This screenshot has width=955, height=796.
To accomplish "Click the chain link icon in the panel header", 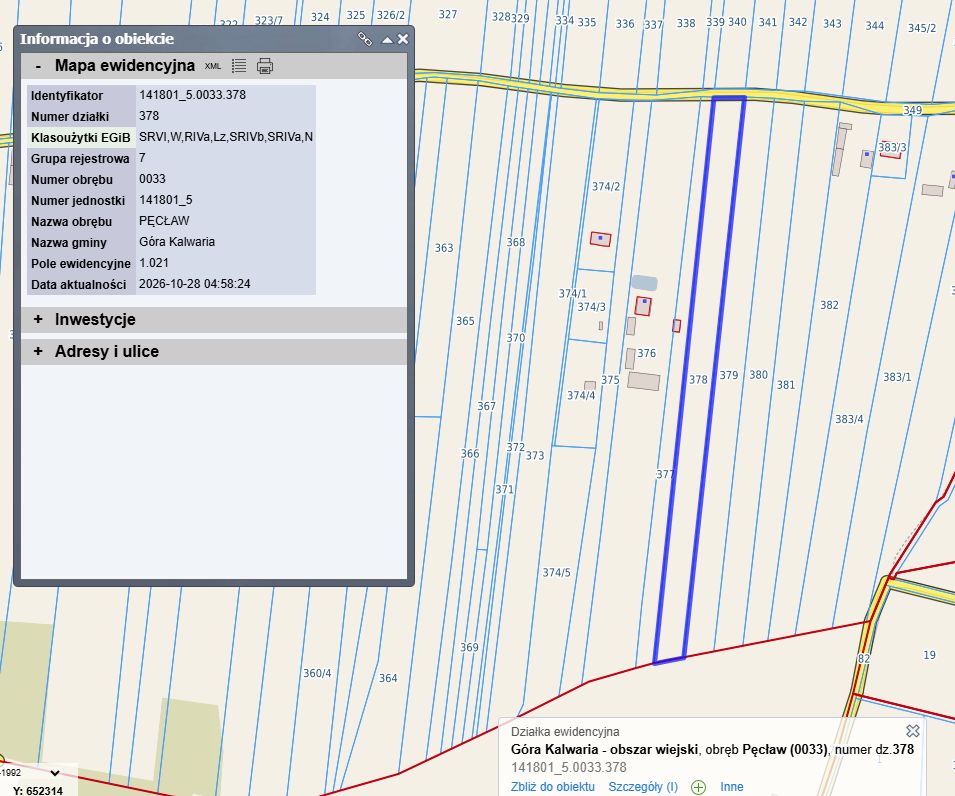I will pyautogui.click(x=365, y=39).
